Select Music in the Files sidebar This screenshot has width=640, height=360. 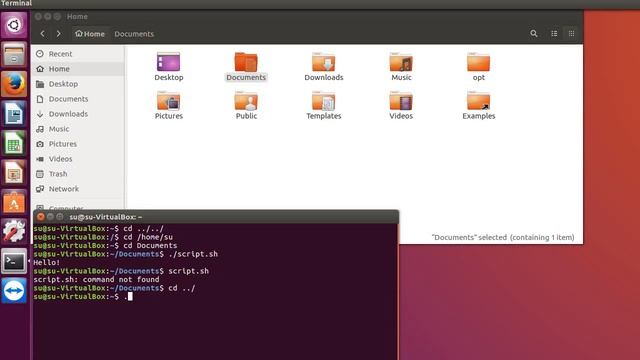point(78,129)
